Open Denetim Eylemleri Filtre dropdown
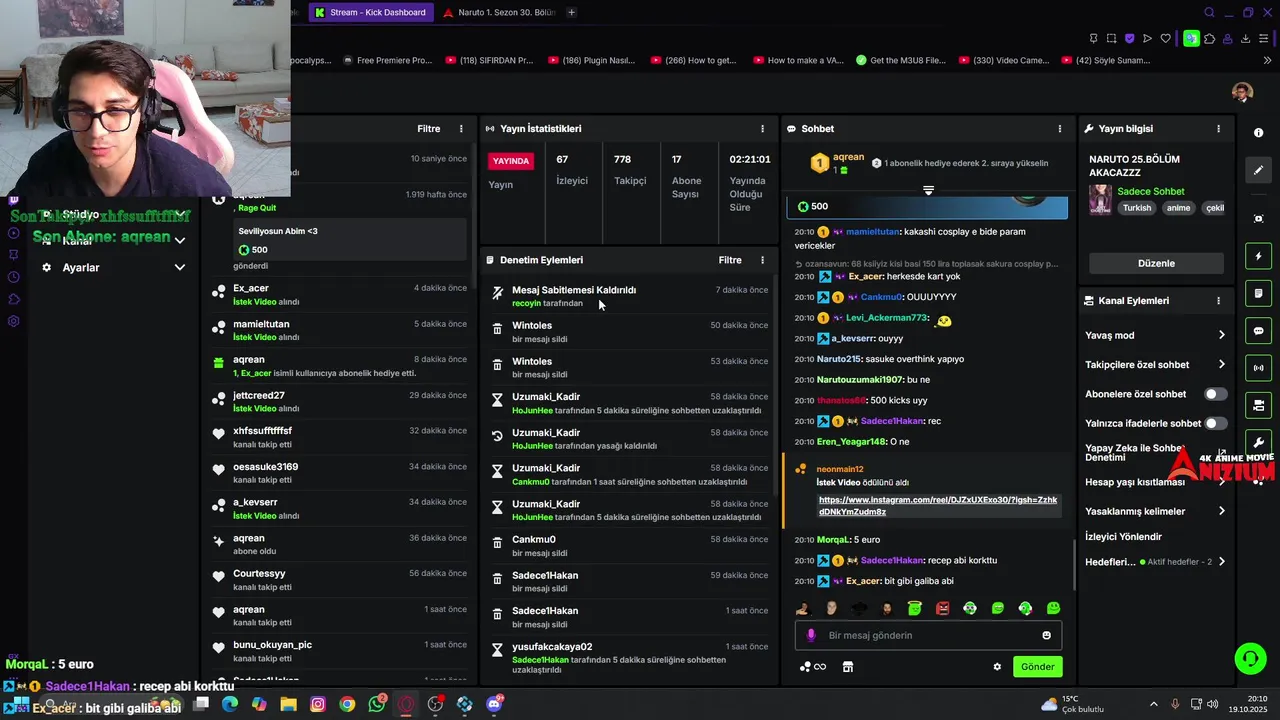Image resolution: width=1280 pixels, height=720 pixels. click(x=730, y=260)
